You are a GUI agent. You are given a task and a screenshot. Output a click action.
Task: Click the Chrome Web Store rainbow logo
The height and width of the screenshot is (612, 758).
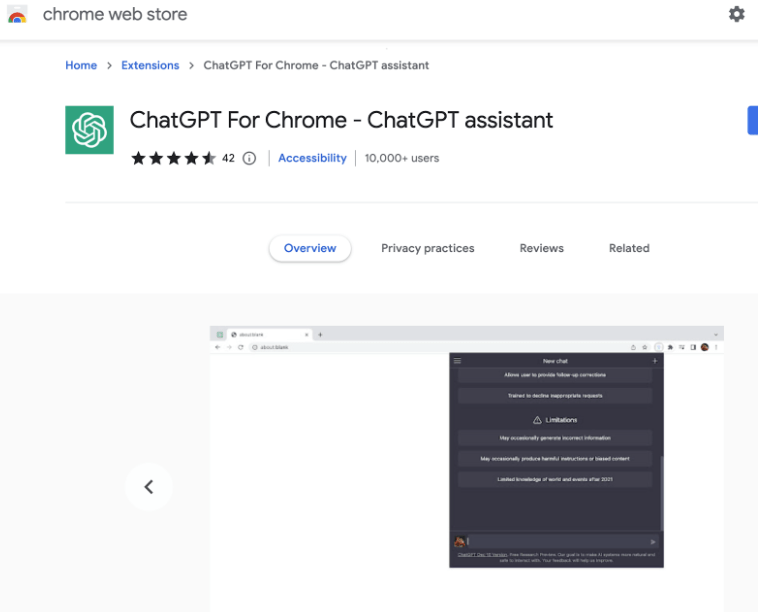click(18, 15)
